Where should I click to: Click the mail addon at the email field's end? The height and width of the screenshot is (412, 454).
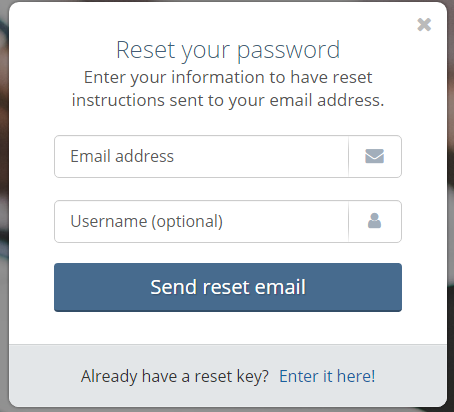375,156
